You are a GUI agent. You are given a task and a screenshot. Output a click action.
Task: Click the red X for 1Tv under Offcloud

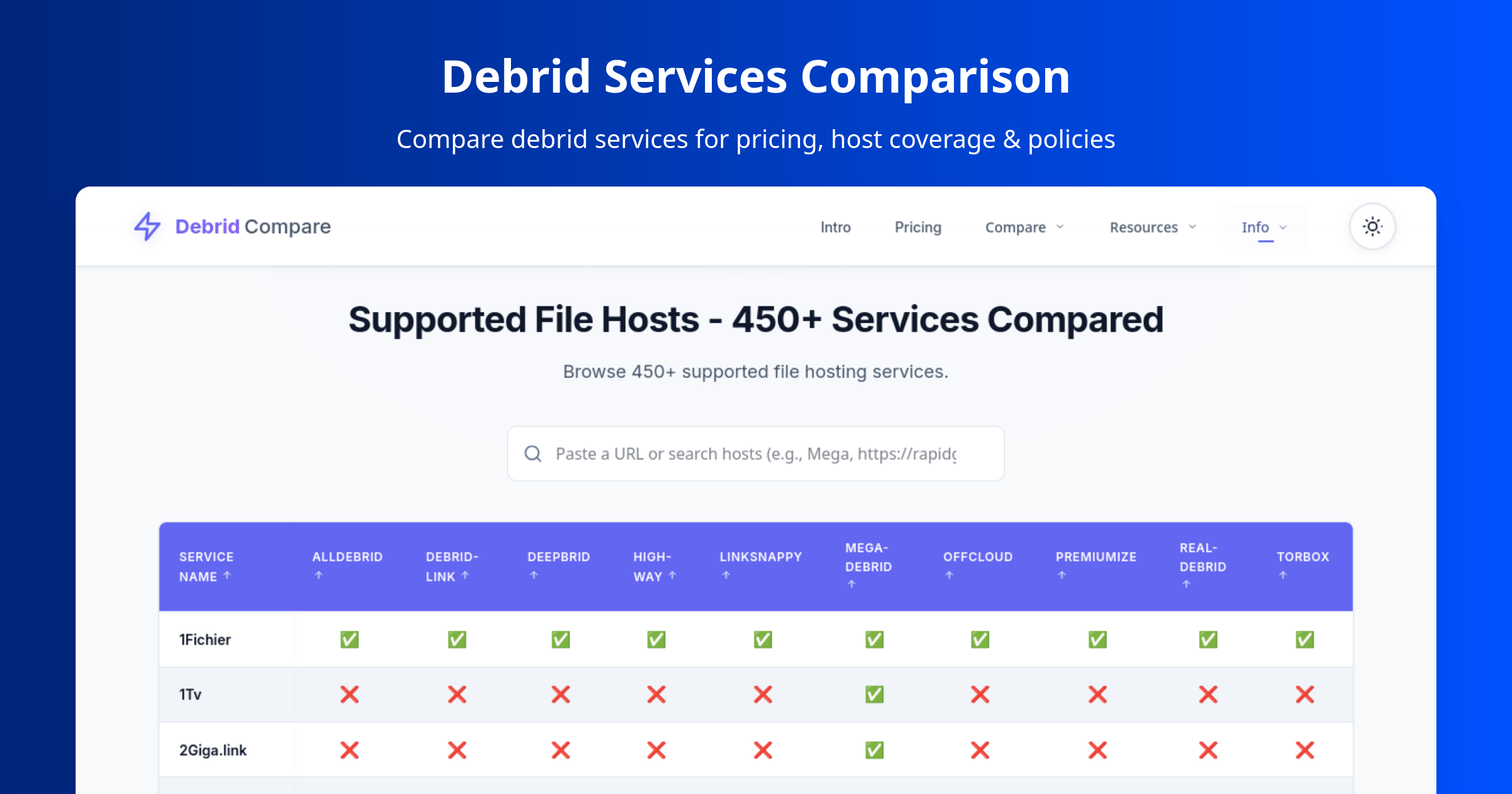[x=979, y=694]
